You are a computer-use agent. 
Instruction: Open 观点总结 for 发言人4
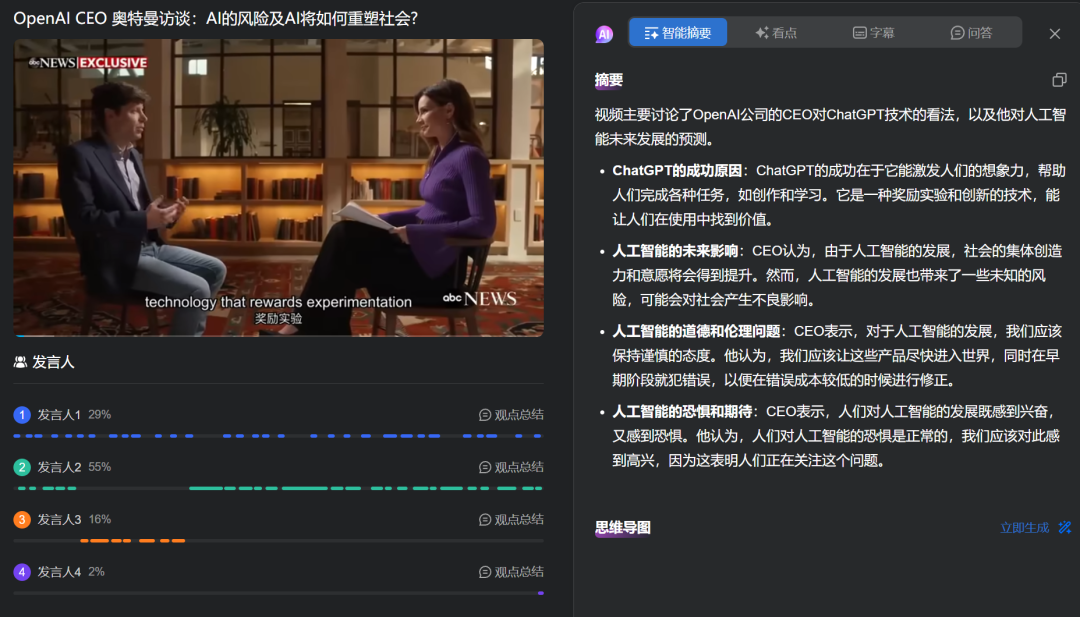tap(511, 572)
